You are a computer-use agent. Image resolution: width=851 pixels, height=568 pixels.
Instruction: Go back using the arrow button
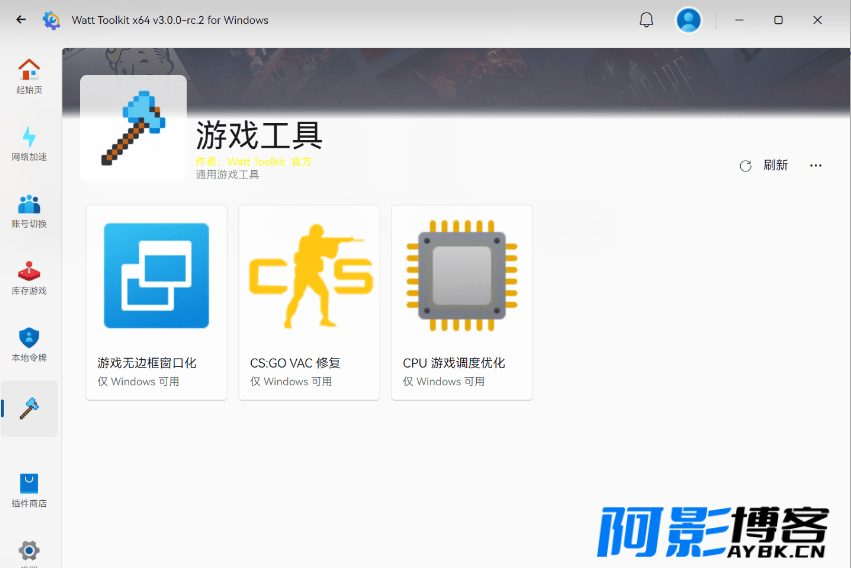tap(21, 20)
